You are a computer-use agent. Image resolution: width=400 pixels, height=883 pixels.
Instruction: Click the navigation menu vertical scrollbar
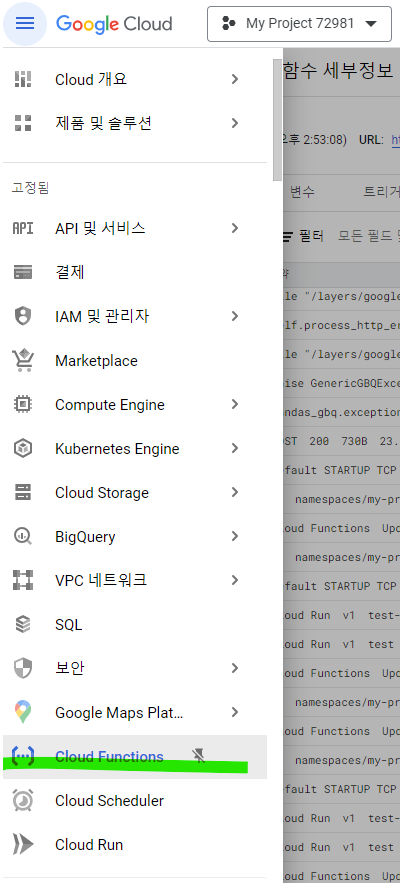pos(277,118)
